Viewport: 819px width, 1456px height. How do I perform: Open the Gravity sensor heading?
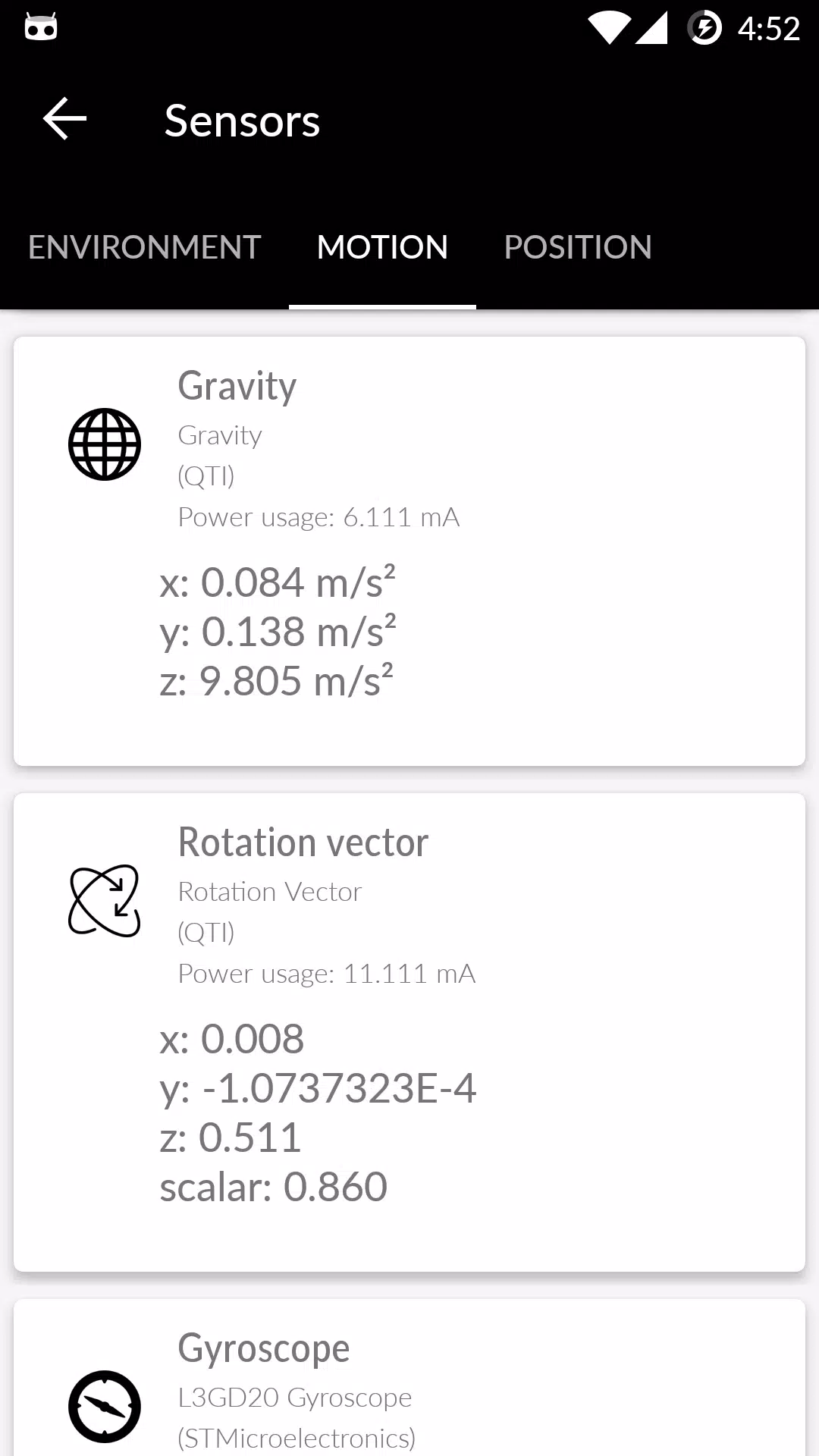[x=237, y=386]
